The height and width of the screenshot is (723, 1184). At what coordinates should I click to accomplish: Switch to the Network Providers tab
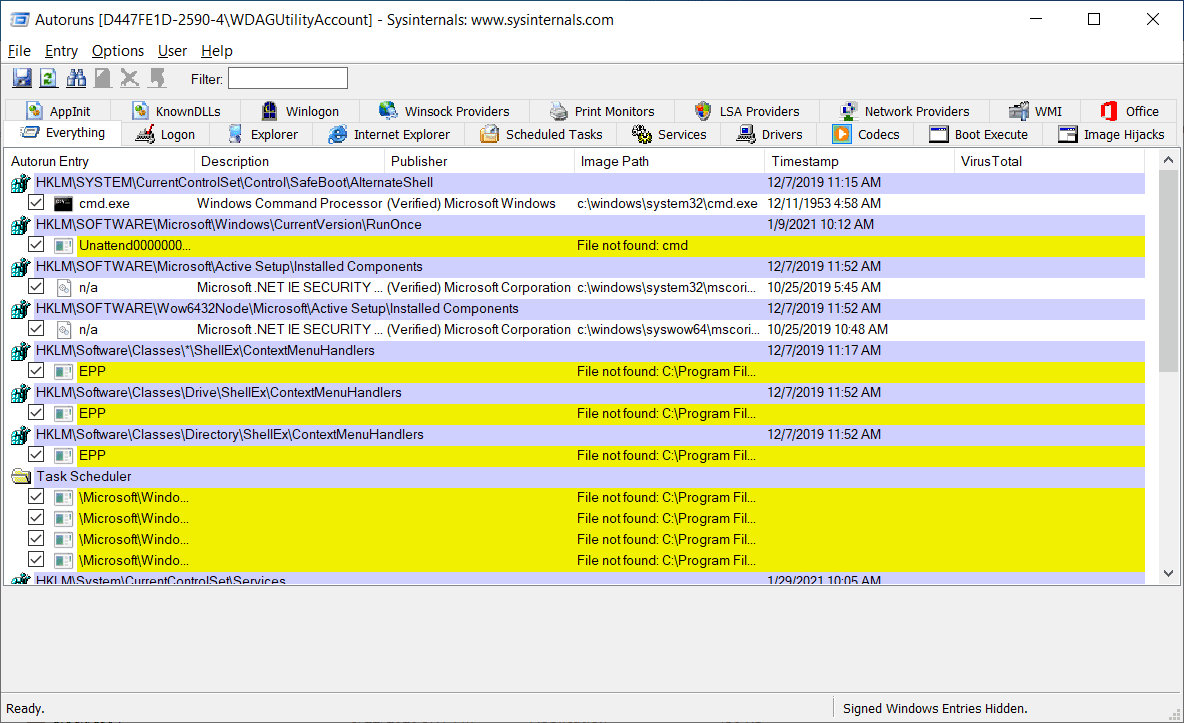(x=905, y=111)
